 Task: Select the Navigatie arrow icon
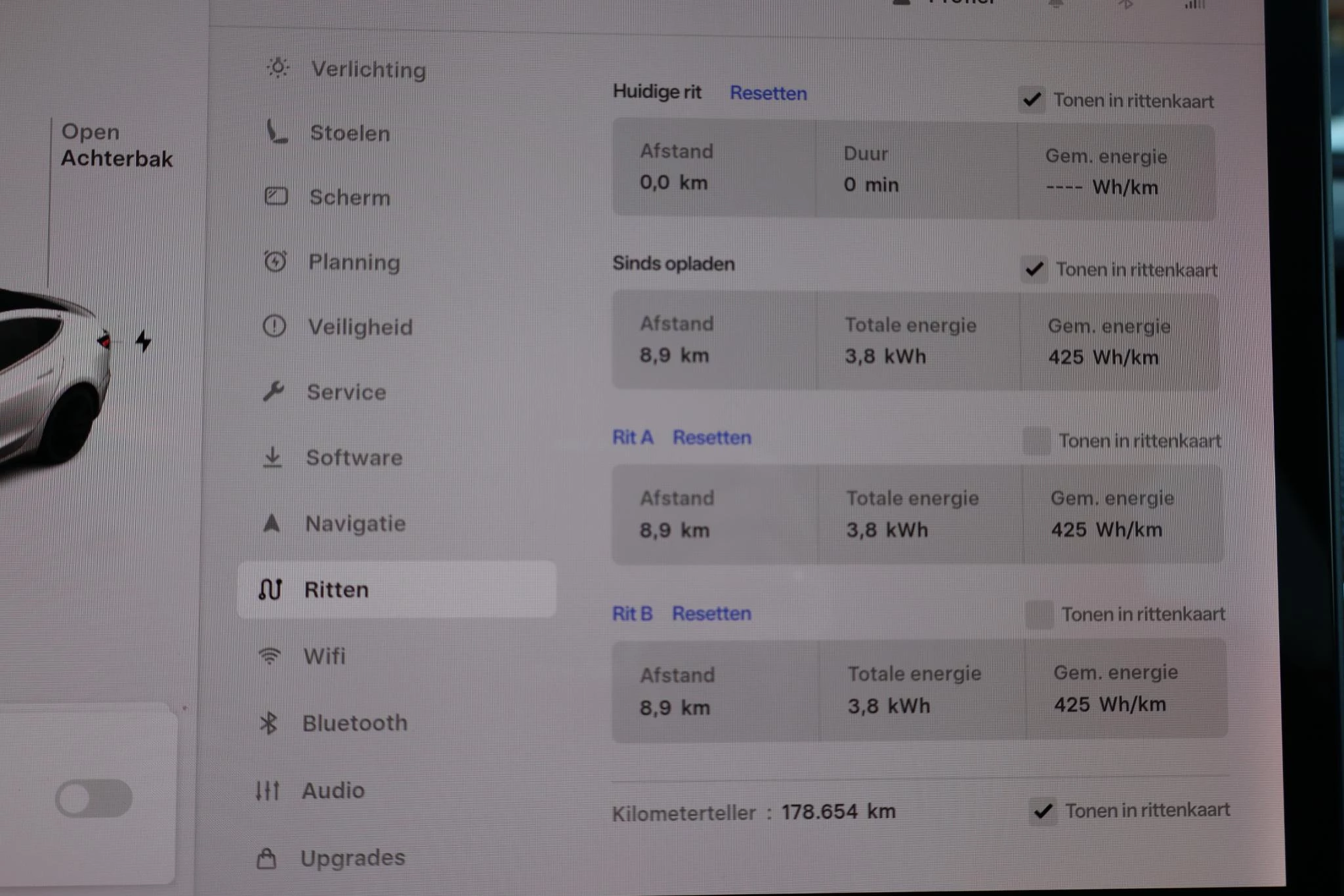tap(272, 523)
